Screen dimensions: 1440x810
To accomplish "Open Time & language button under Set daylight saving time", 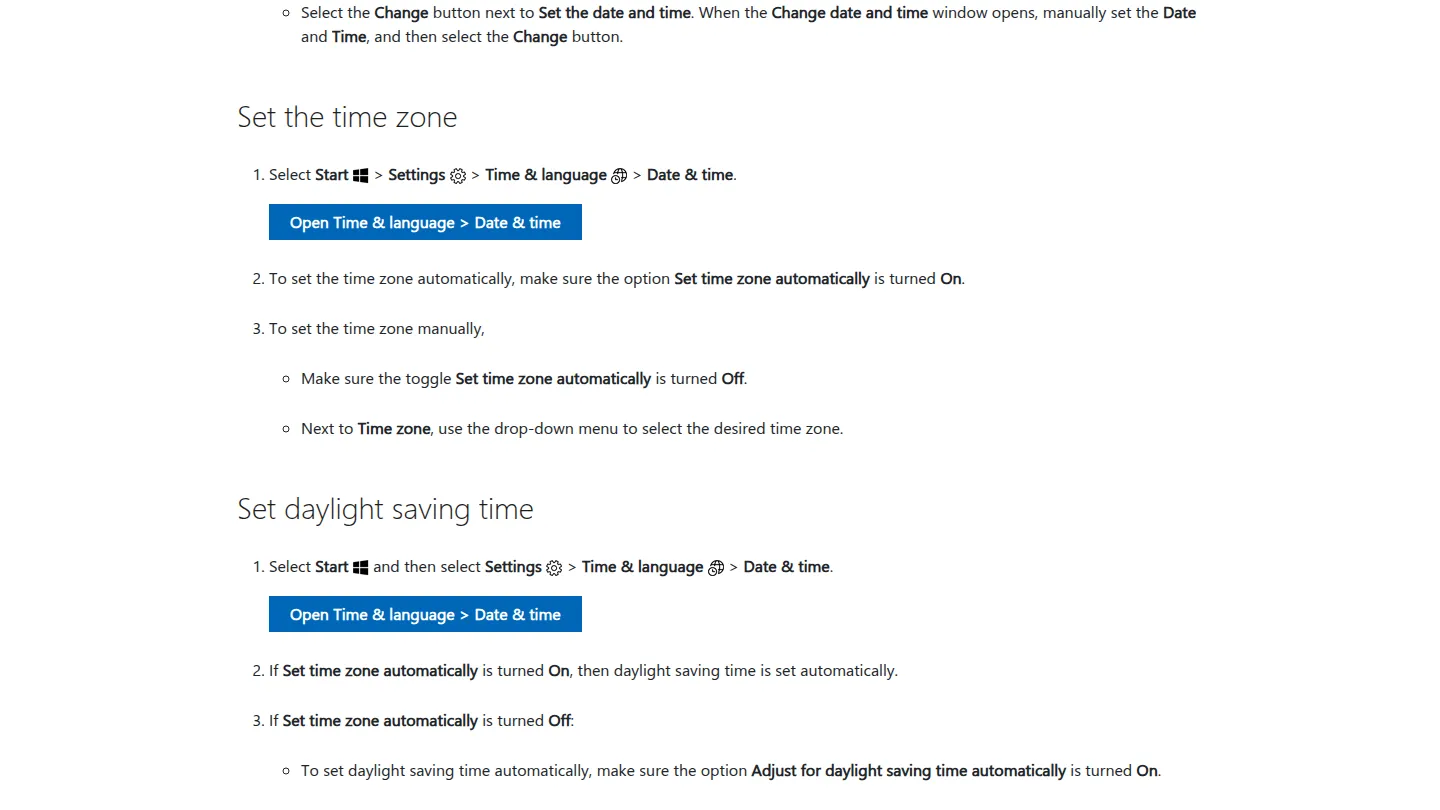I will click(425, 615).
